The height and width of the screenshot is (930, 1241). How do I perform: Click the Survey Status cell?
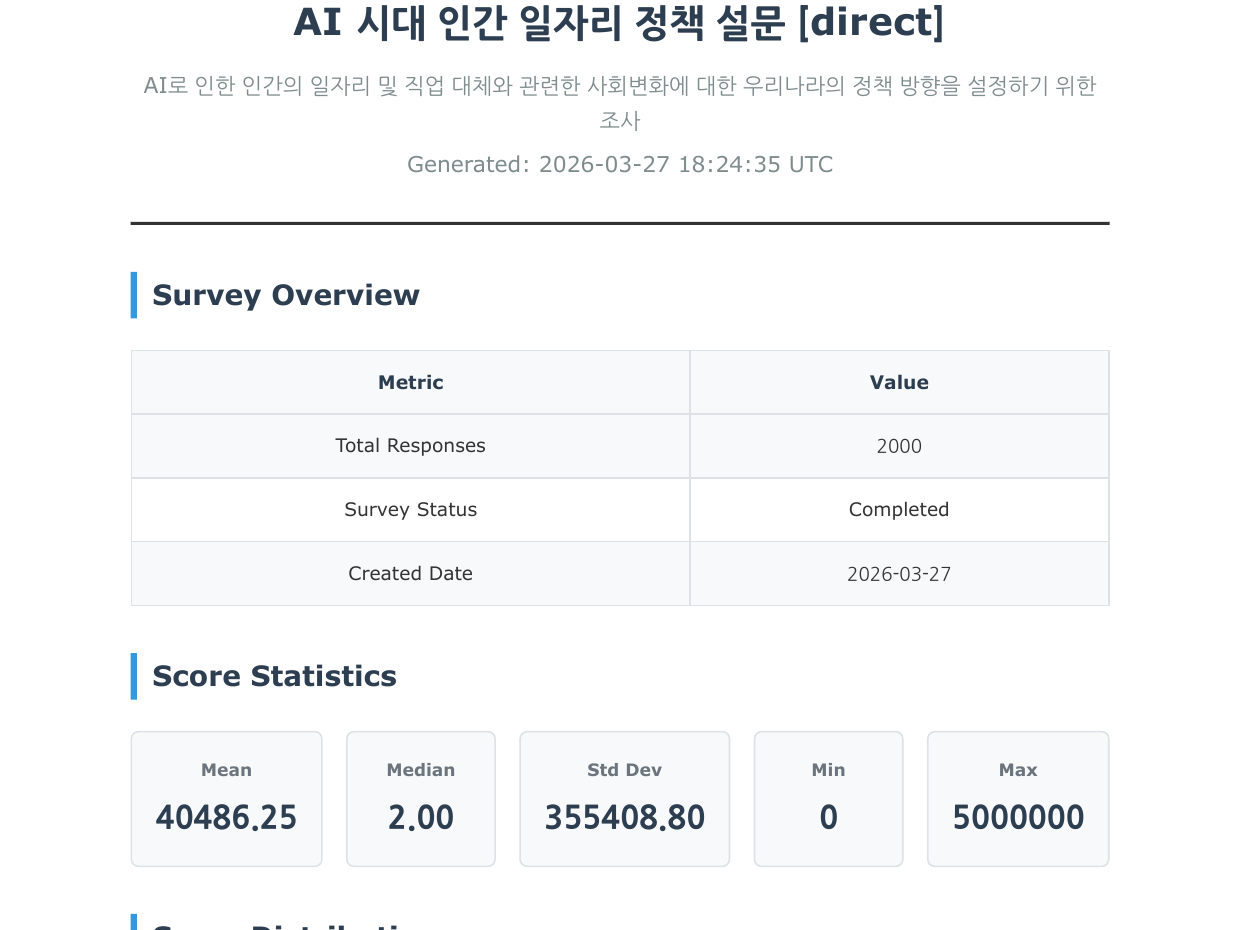click(410, 510)
